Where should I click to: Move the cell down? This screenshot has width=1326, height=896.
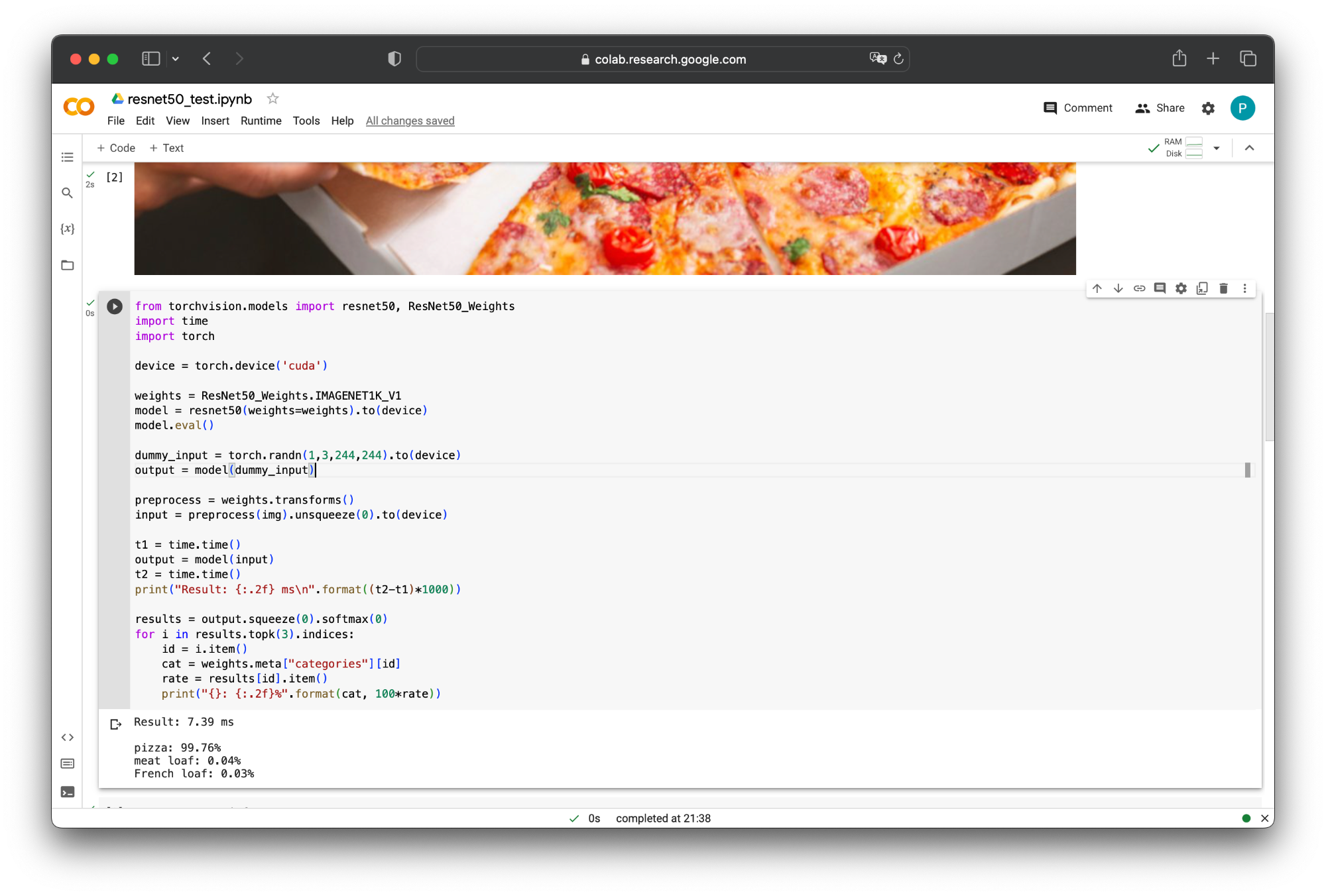tap(1118, 288)
